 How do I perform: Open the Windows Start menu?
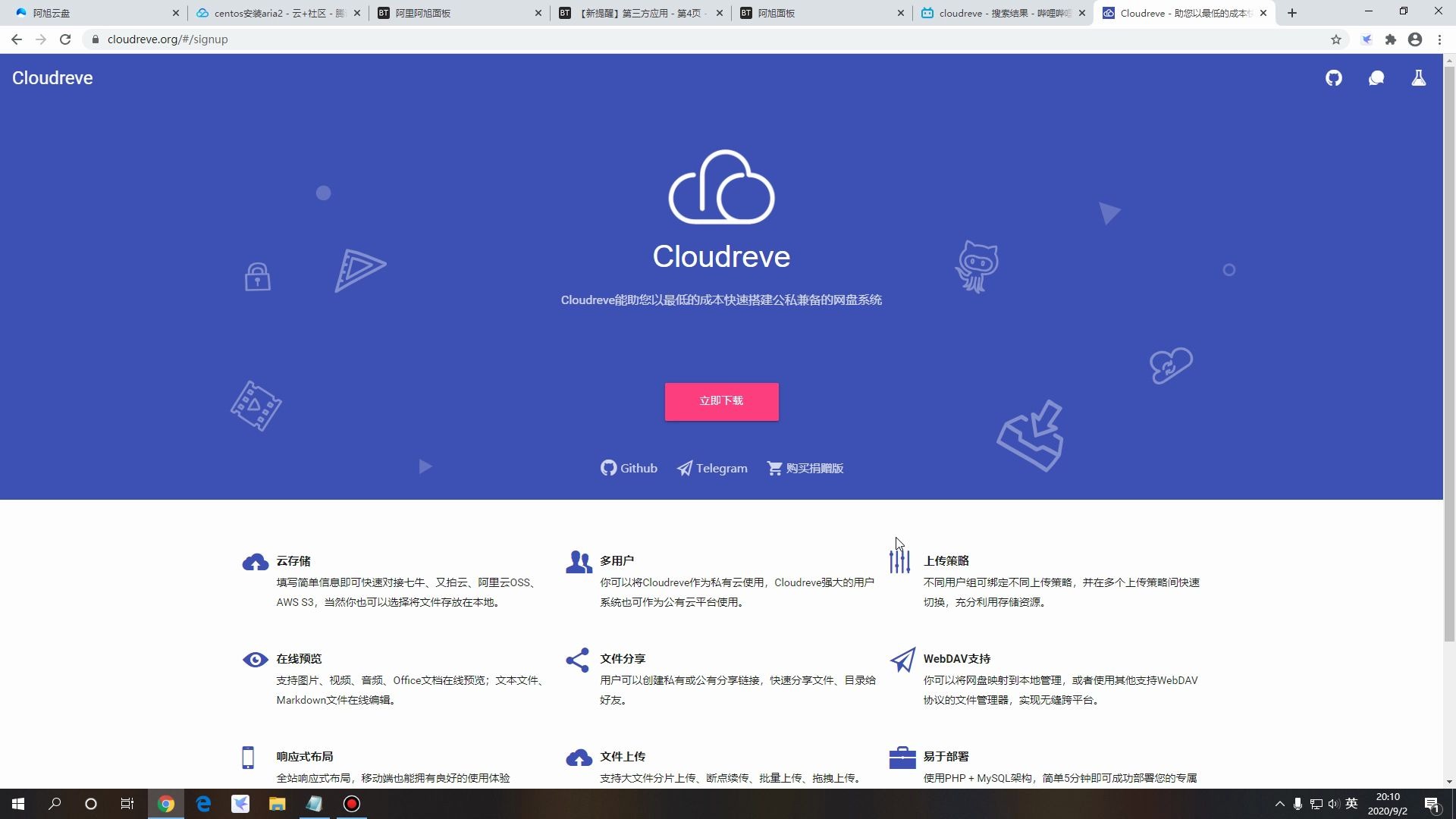[17, 803]
